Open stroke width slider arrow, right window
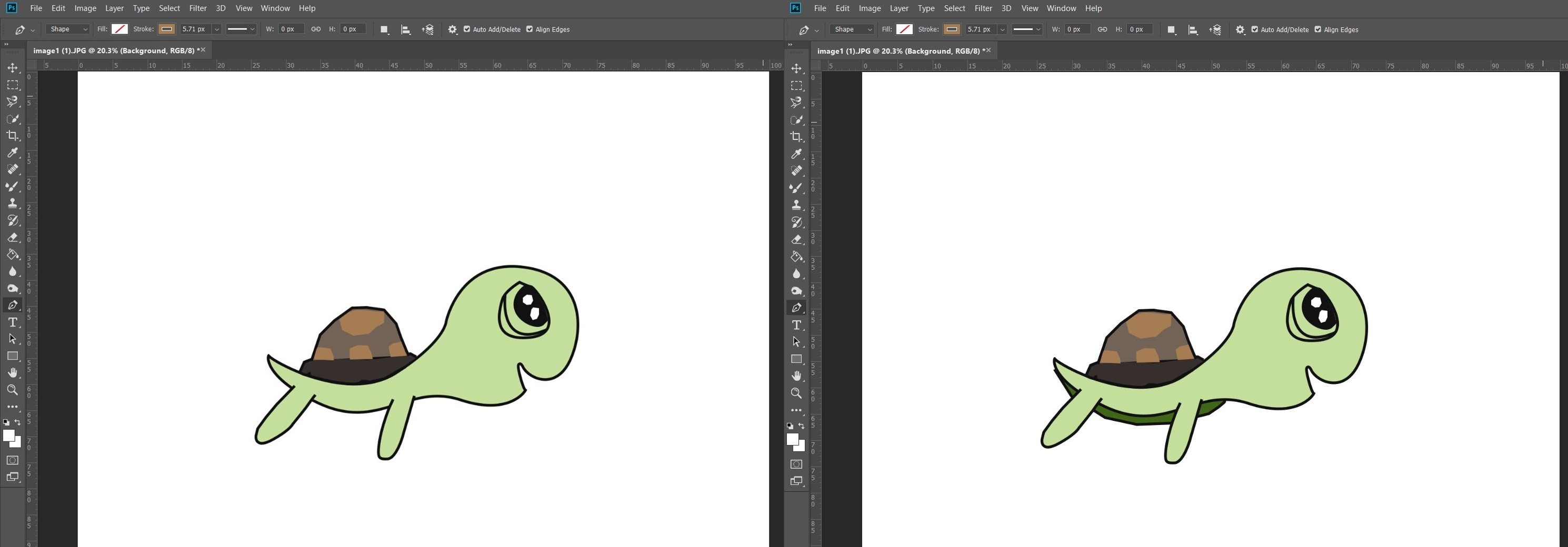 (1002, 29)
